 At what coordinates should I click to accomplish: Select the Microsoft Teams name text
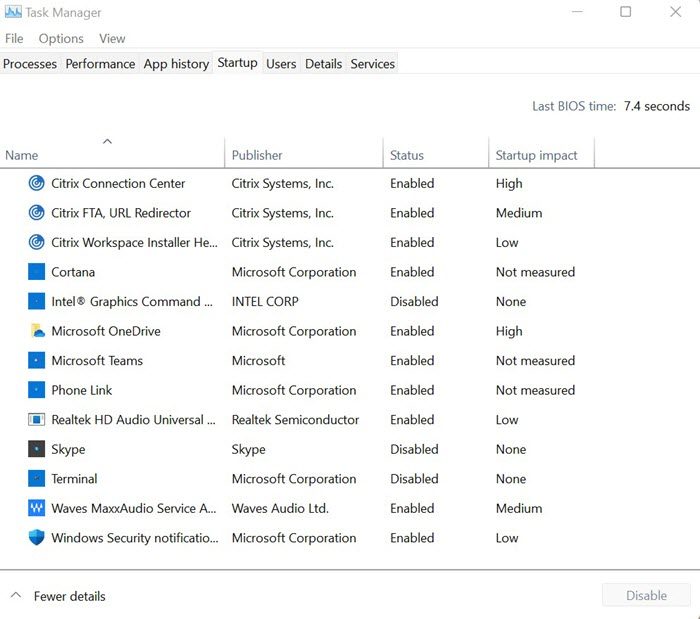pos(97,361)
